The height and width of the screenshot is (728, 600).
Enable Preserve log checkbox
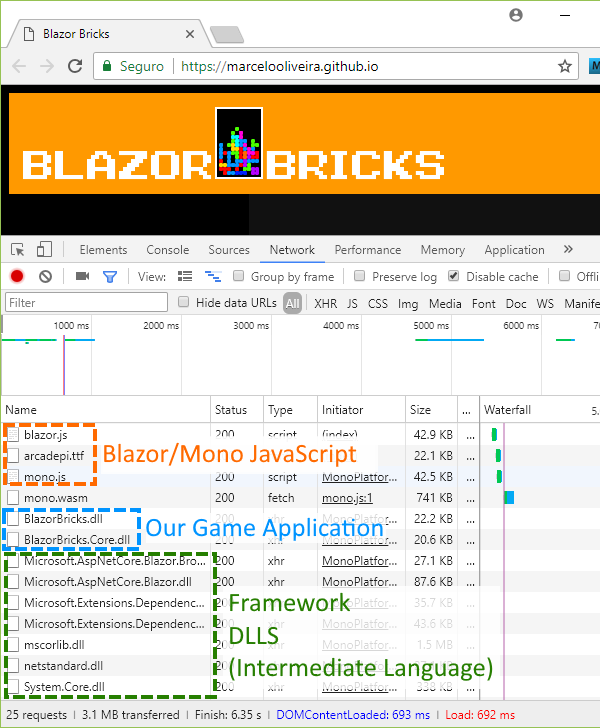pos(359,276)
